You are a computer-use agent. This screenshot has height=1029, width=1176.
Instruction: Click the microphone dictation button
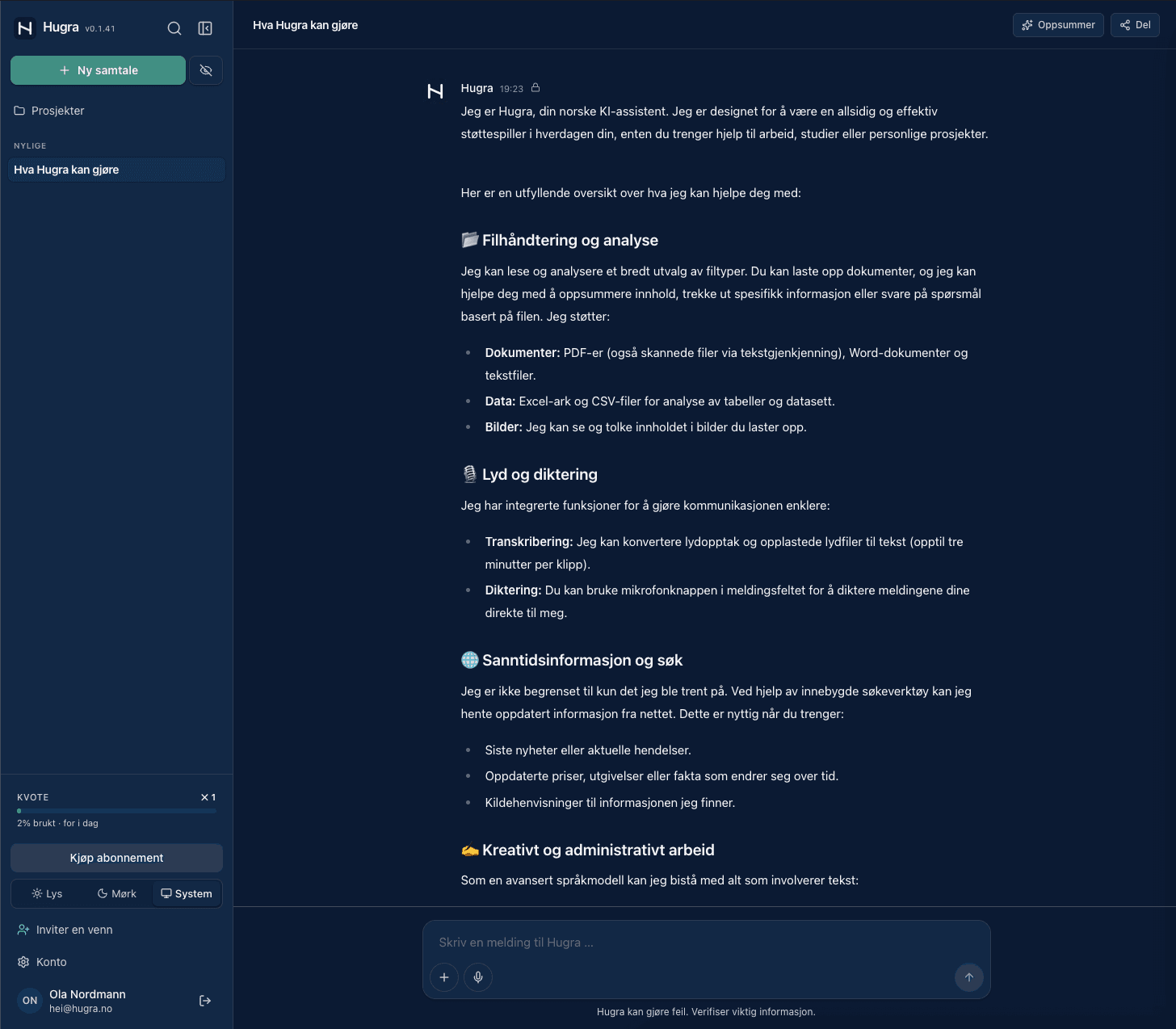[478, 977]
